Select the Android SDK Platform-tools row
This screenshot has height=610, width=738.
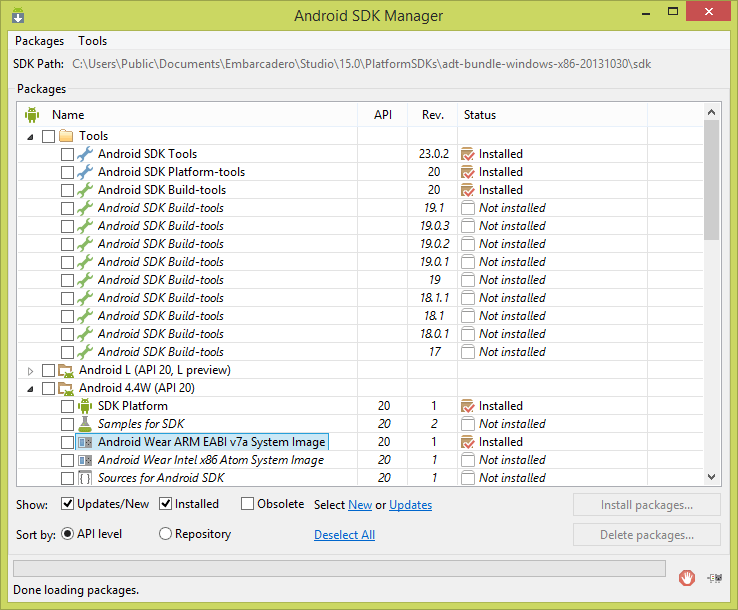click(360, 172)
